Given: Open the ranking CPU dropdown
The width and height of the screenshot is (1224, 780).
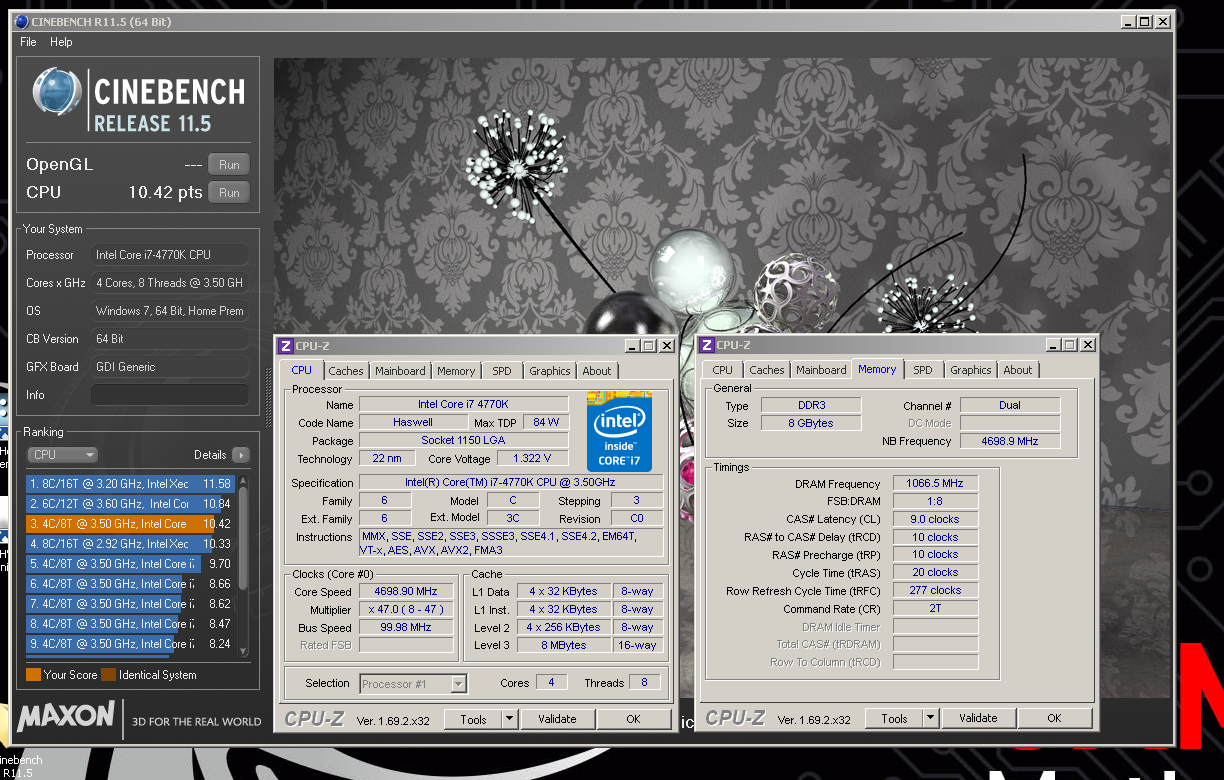Looking at the screenshot, I should tap(63, 455).
